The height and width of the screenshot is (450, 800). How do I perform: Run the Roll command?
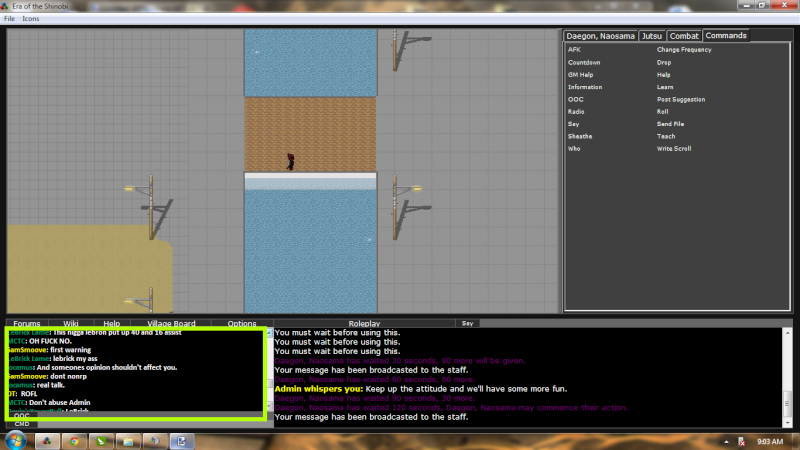662,112
